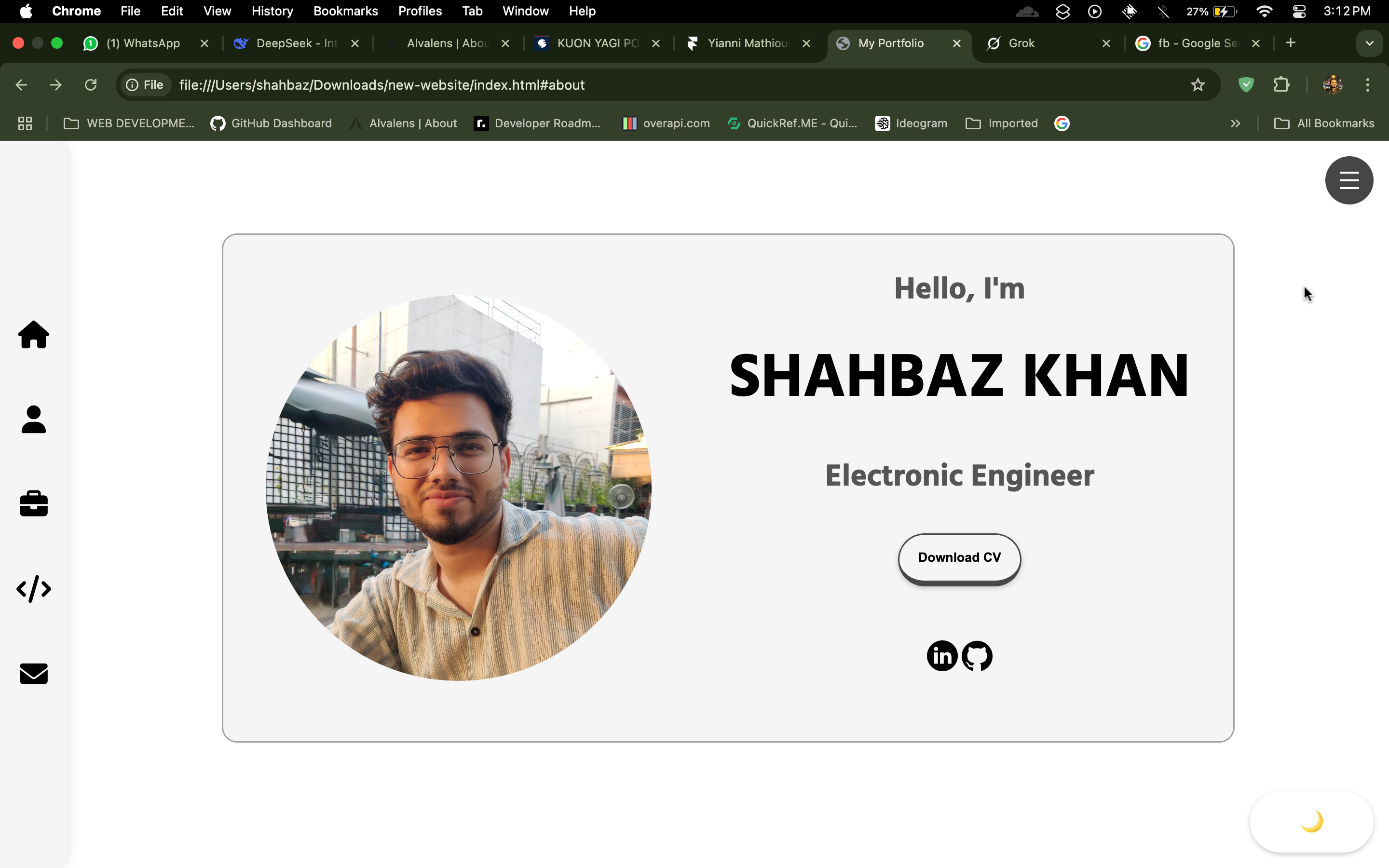Open Projects via code brackets icon
This screenshot has width=1389, height=868.
click(34, 589)
